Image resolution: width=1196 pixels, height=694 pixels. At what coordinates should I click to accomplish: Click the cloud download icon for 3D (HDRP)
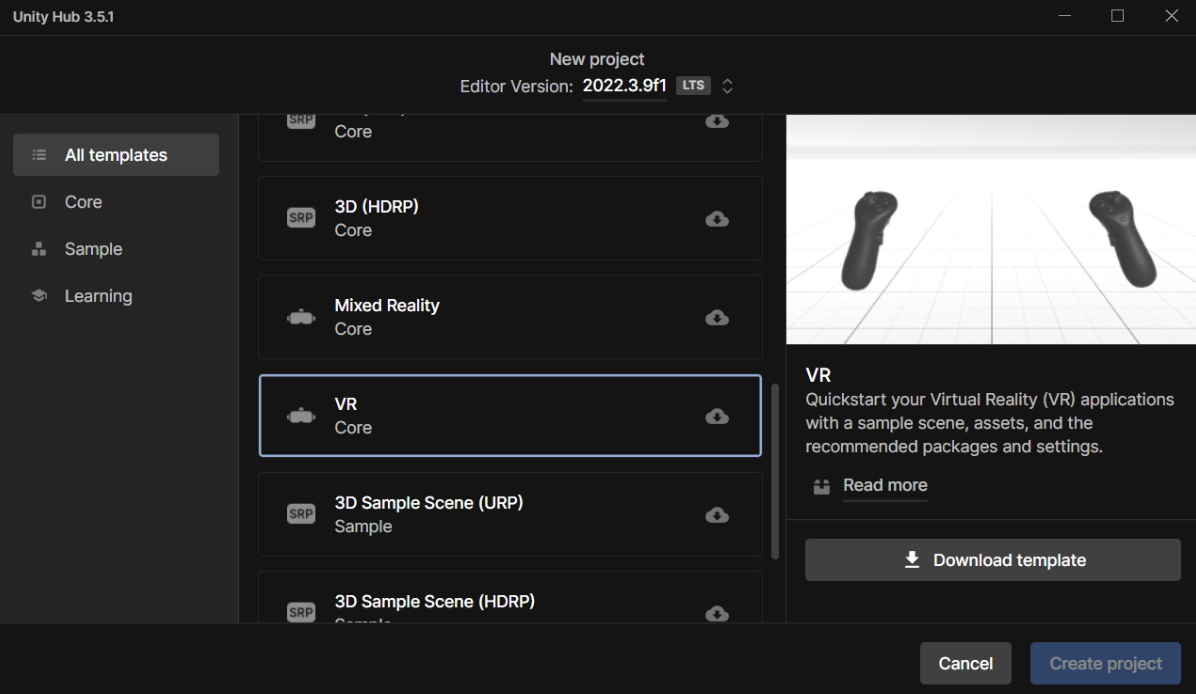point(717,219)
